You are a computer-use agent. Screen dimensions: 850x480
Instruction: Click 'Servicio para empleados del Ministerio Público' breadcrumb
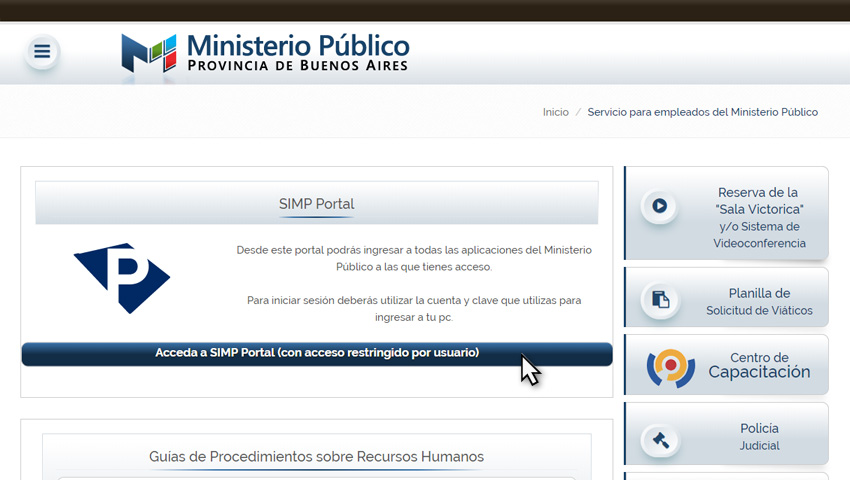pos(703,112)
